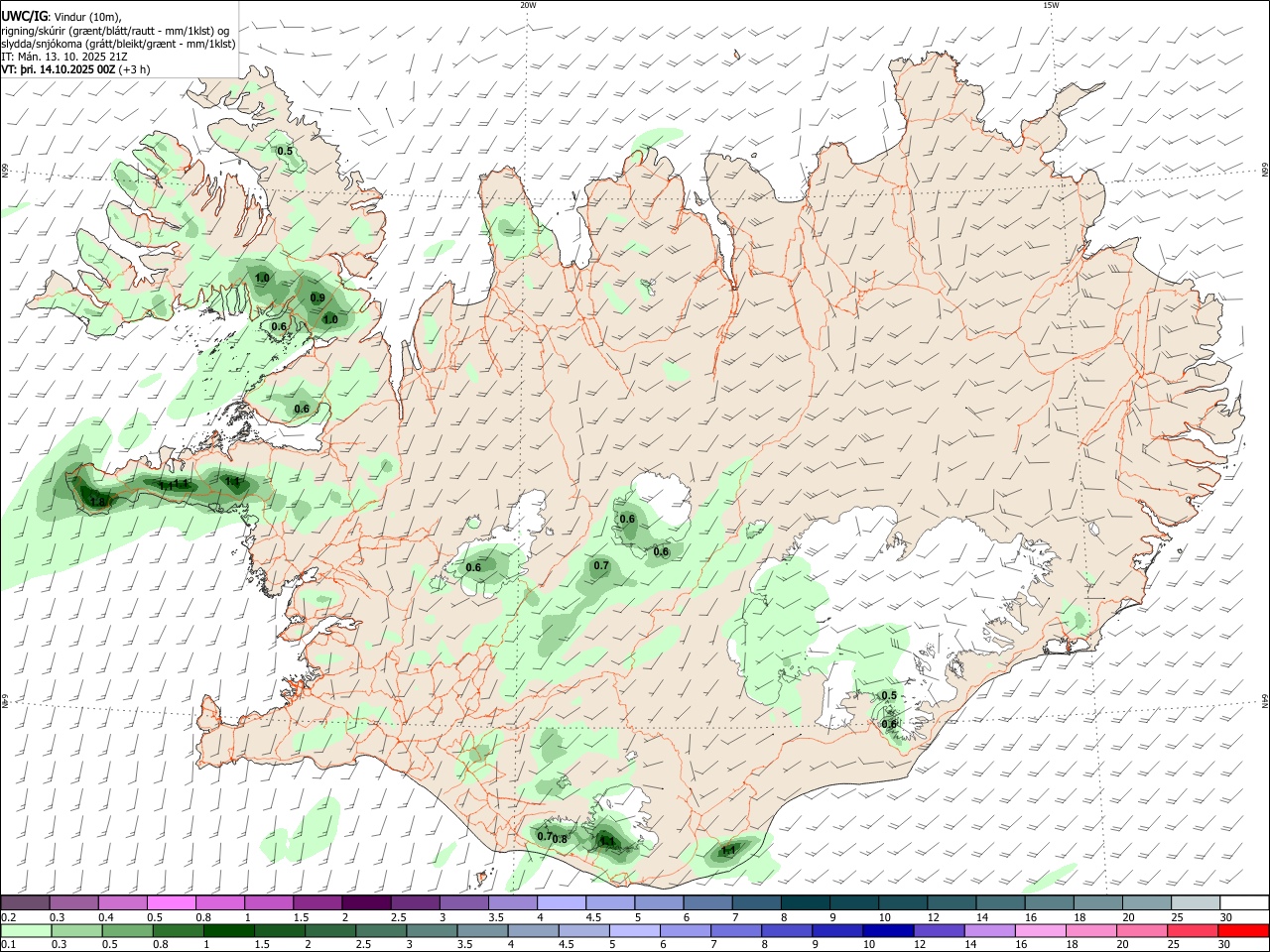
Task: Pick the dark teal 8–9 snow legend swatch
Action: click(x=805, y=902)
